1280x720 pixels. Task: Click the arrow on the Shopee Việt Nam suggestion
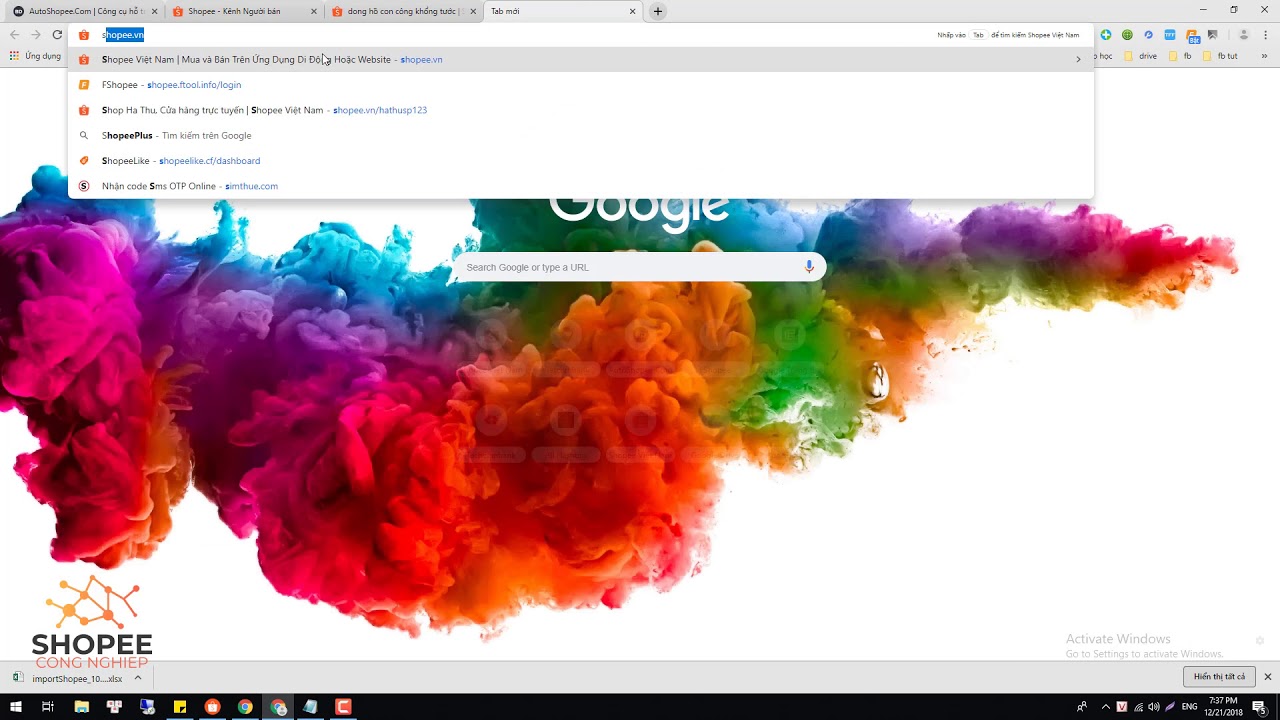tap(1078, 59)
